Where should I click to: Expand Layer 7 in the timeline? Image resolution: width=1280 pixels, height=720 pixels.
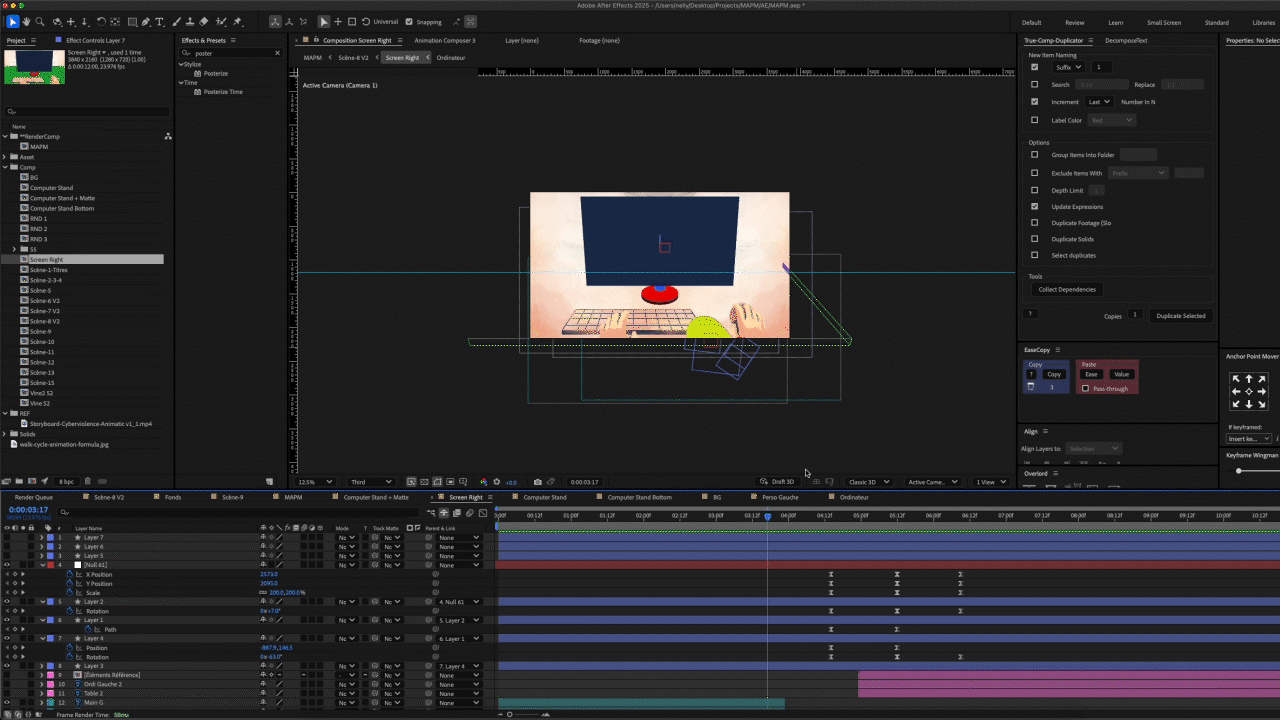(x=42, y=538)
